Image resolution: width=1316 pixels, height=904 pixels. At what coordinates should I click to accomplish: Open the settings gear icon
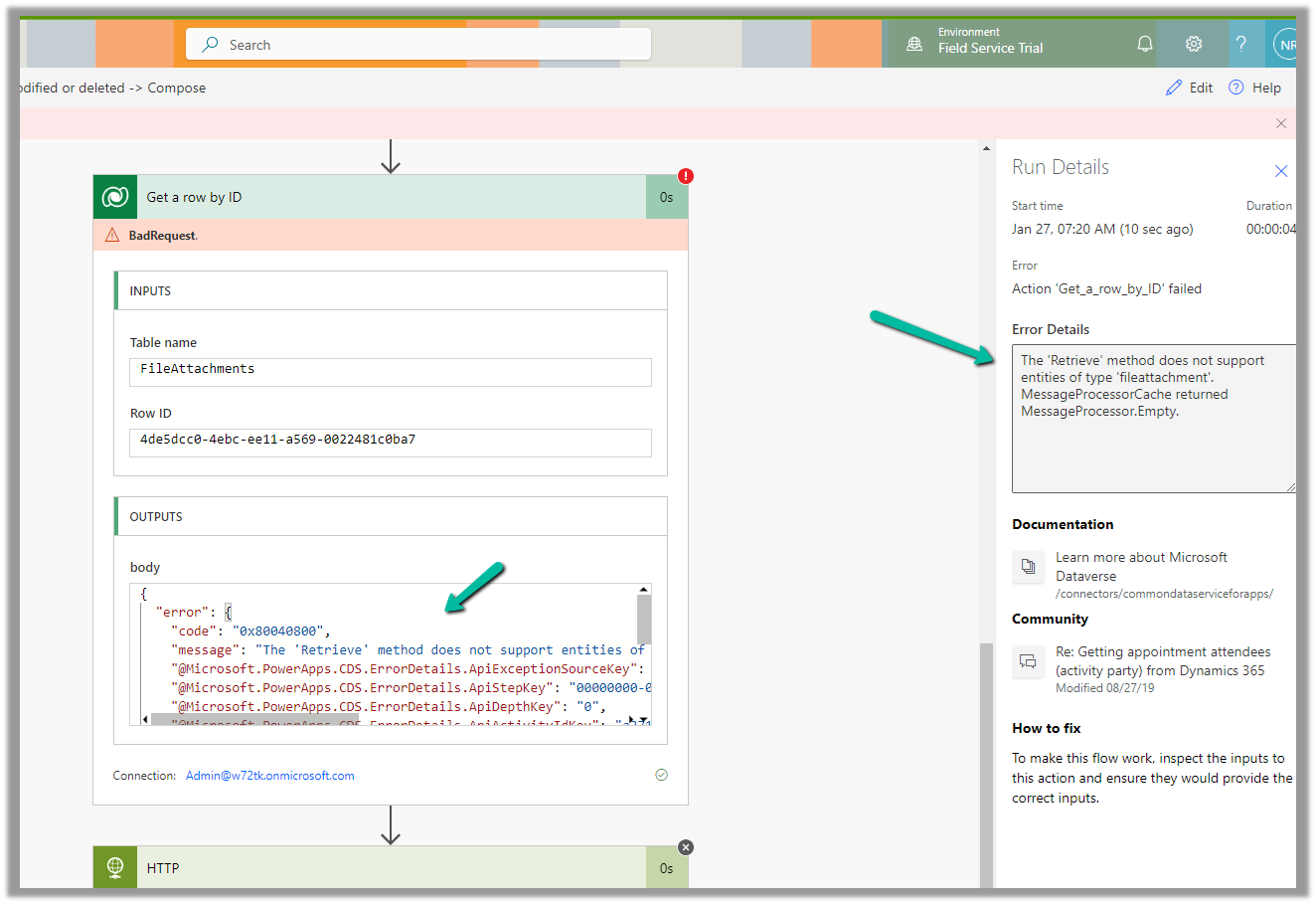click(x=1194, y=45)
